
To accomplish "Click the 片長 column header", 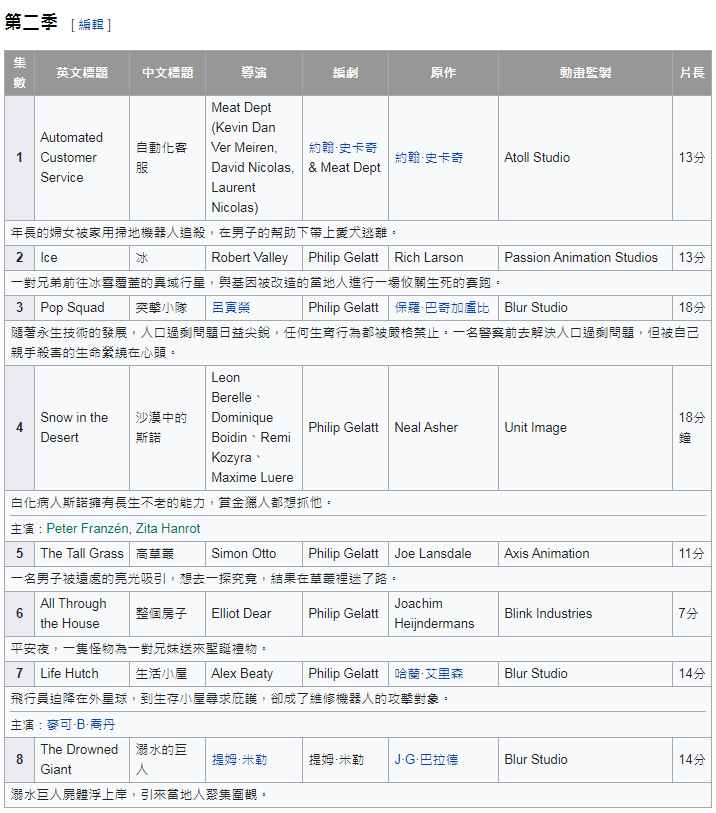I will 692,73.
